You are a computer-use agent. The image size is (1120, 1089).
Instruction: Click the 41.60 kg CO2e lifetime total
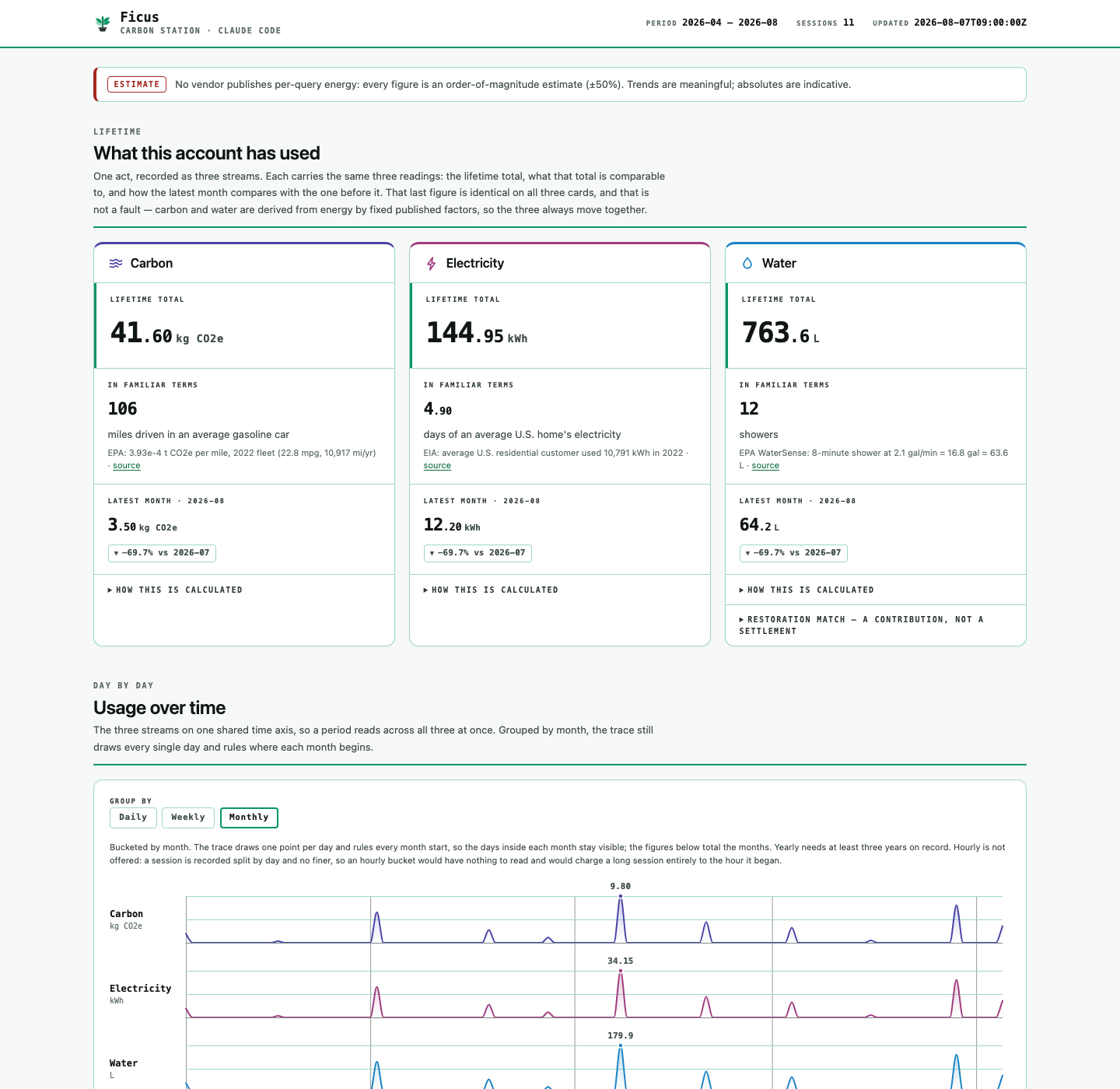pyautogui.click(x=166, y=333)
